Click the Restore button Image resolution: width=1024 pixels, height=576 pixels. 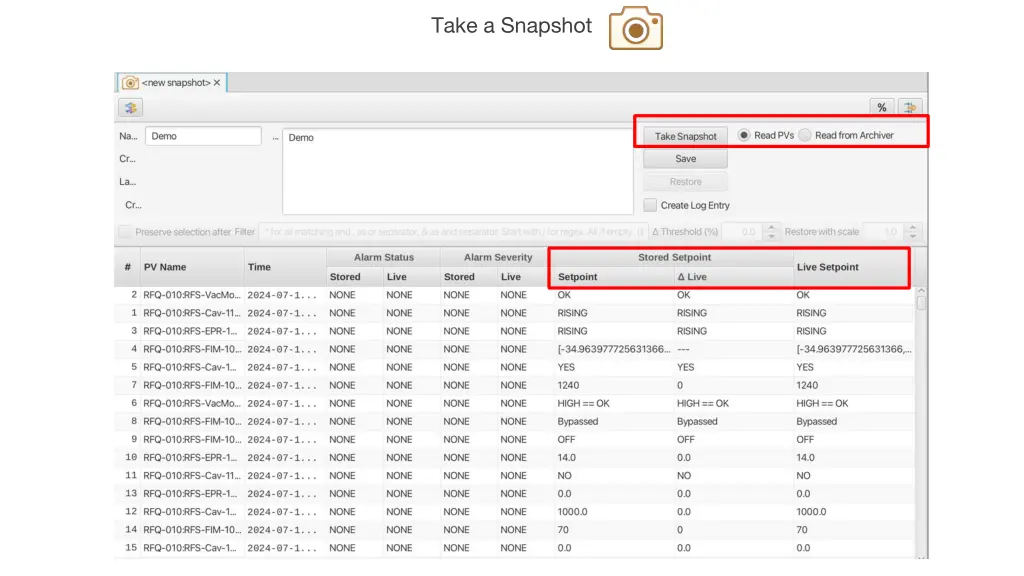(x=685, y=182)
